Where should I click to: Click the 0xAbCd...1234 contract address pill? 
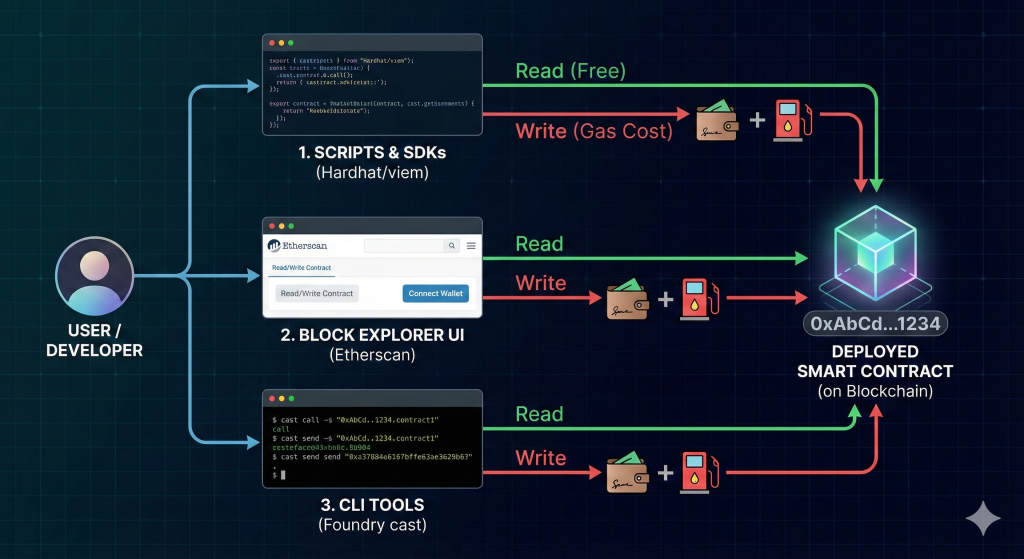(x=875, y=323)
